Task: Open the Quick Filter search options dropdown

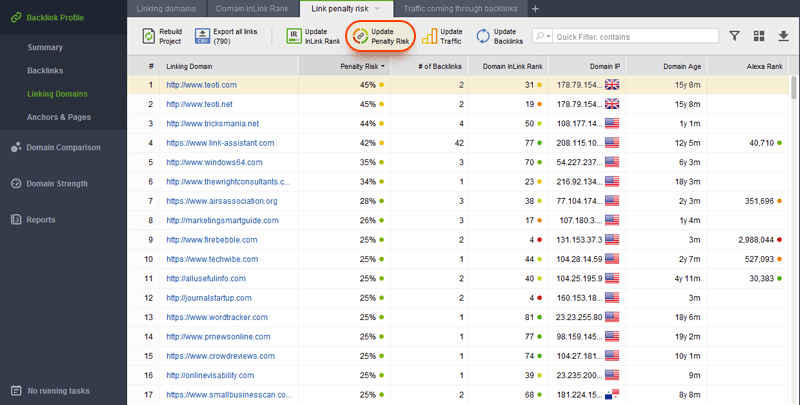Action: pyautogui.click(x=544, y=36)
